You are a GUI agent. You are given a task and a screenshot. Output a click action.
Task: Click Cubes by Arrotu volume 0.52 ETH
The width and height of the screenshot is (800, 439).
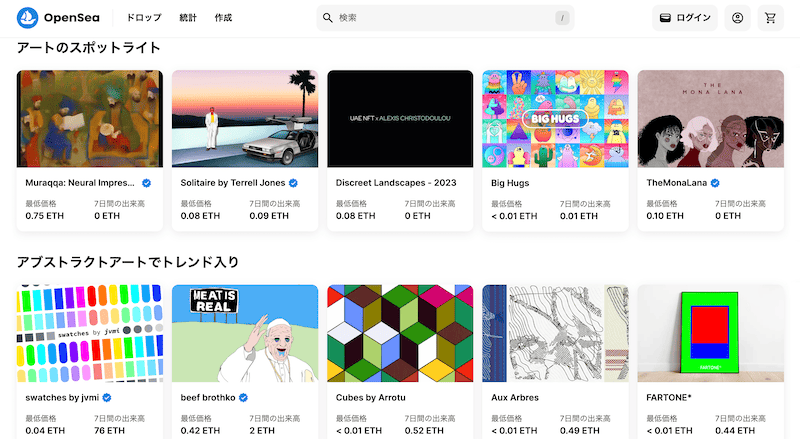pos(424,431)
